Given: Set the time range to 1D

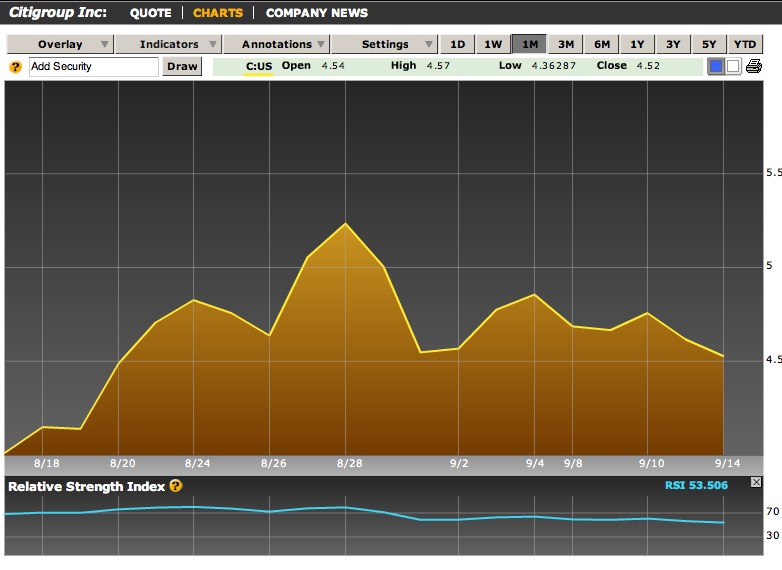Looking at the screenshot, I should (458, 44).
